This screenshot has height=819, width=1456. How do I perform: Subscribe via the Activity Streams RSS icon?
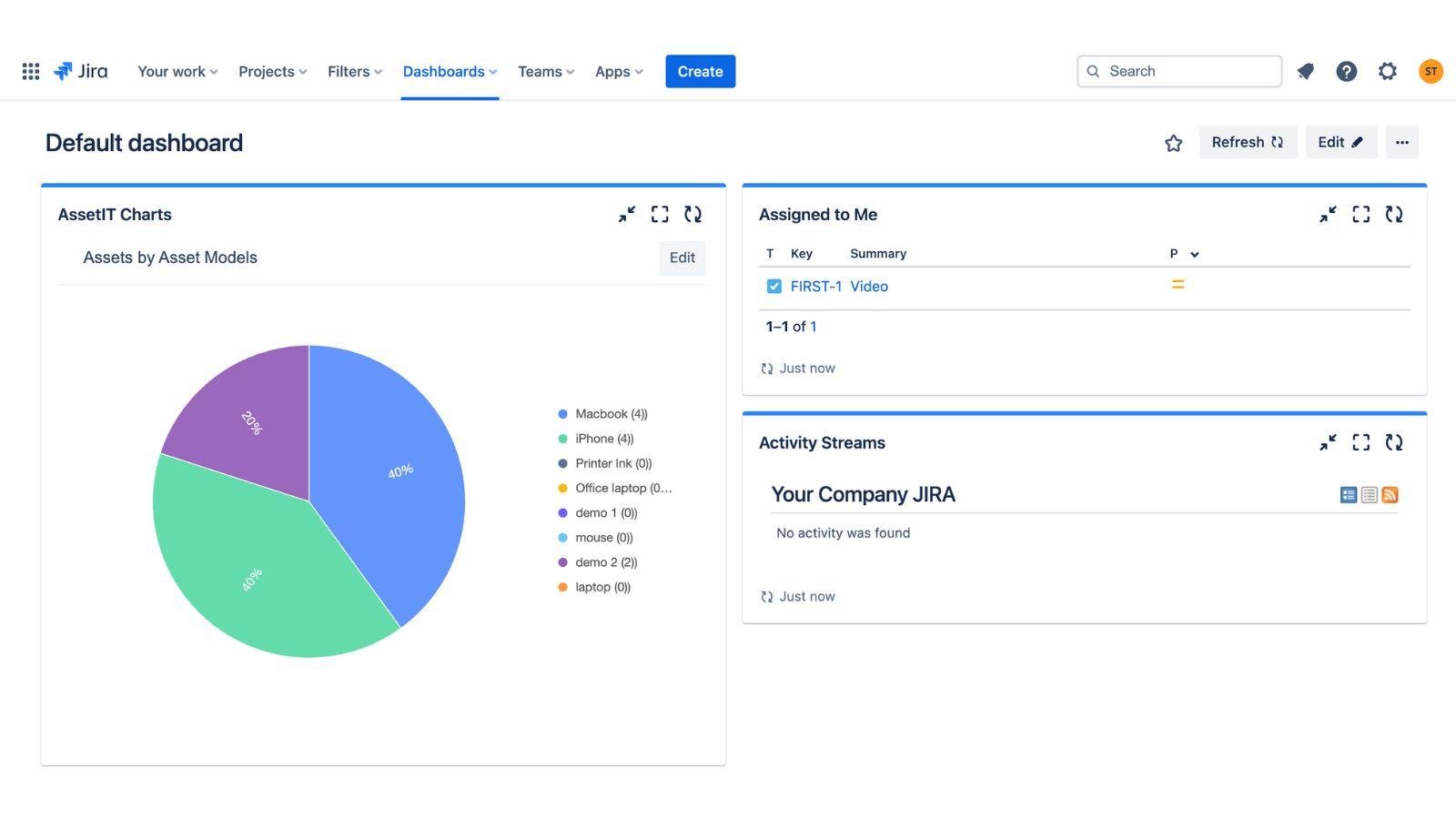1390,495
